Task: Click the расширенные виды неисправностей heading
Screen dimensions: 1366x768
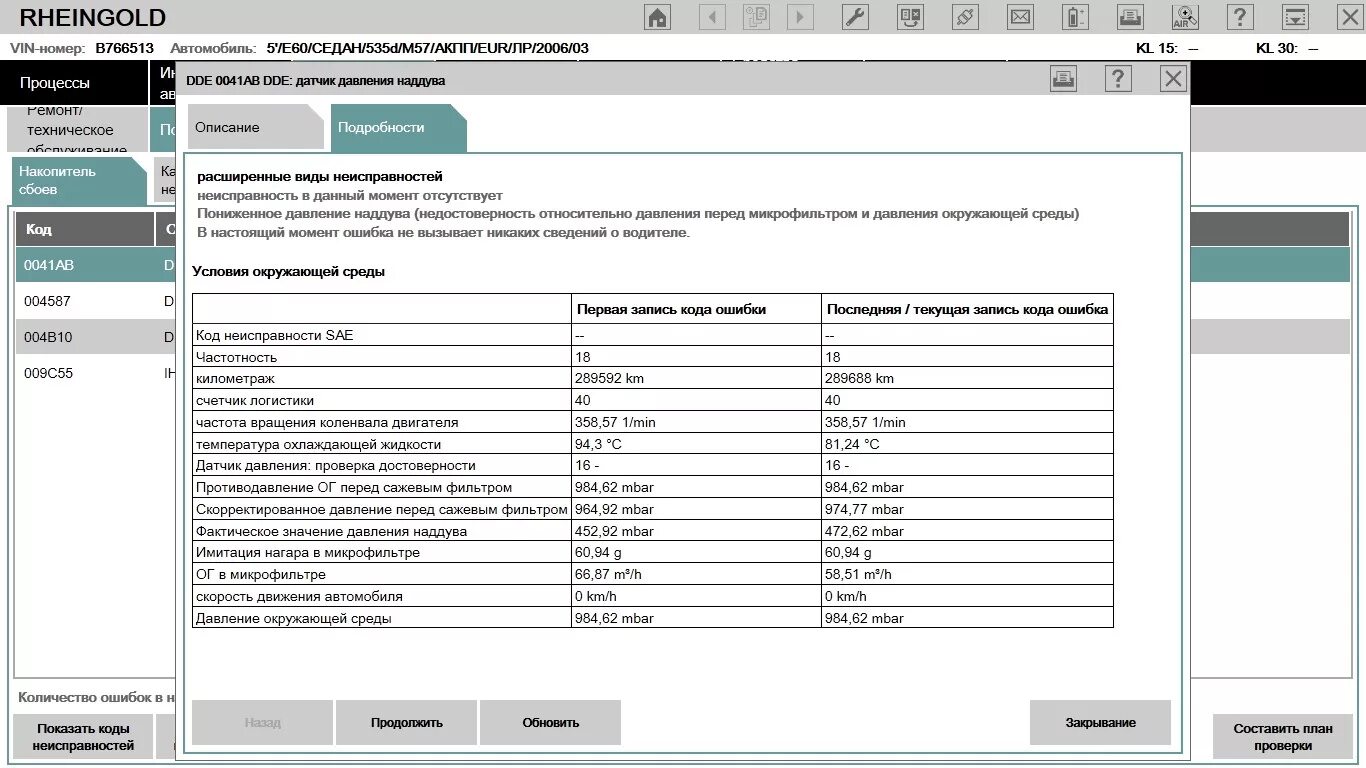Action: point(320,177)
